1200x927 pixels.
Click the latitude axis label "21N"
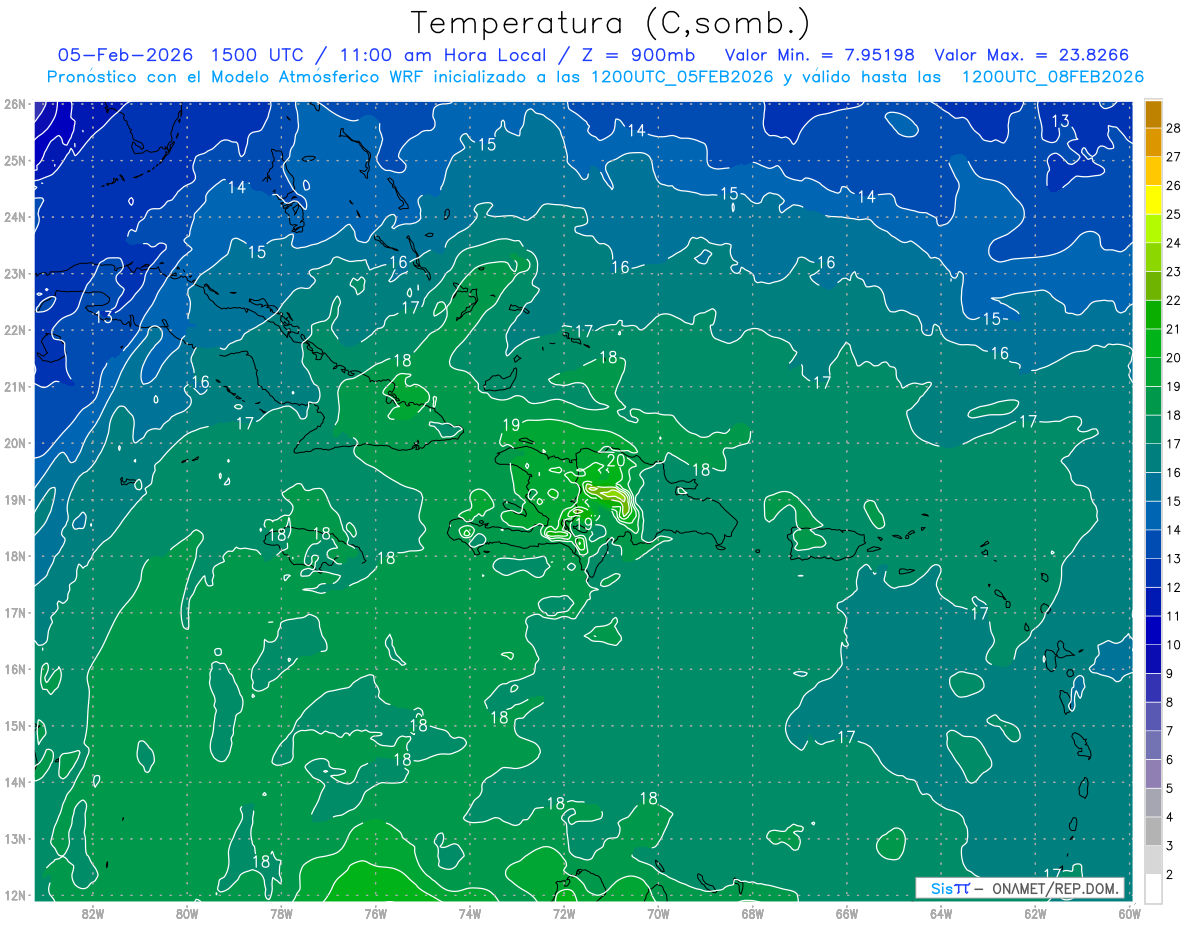coord(15,387)
